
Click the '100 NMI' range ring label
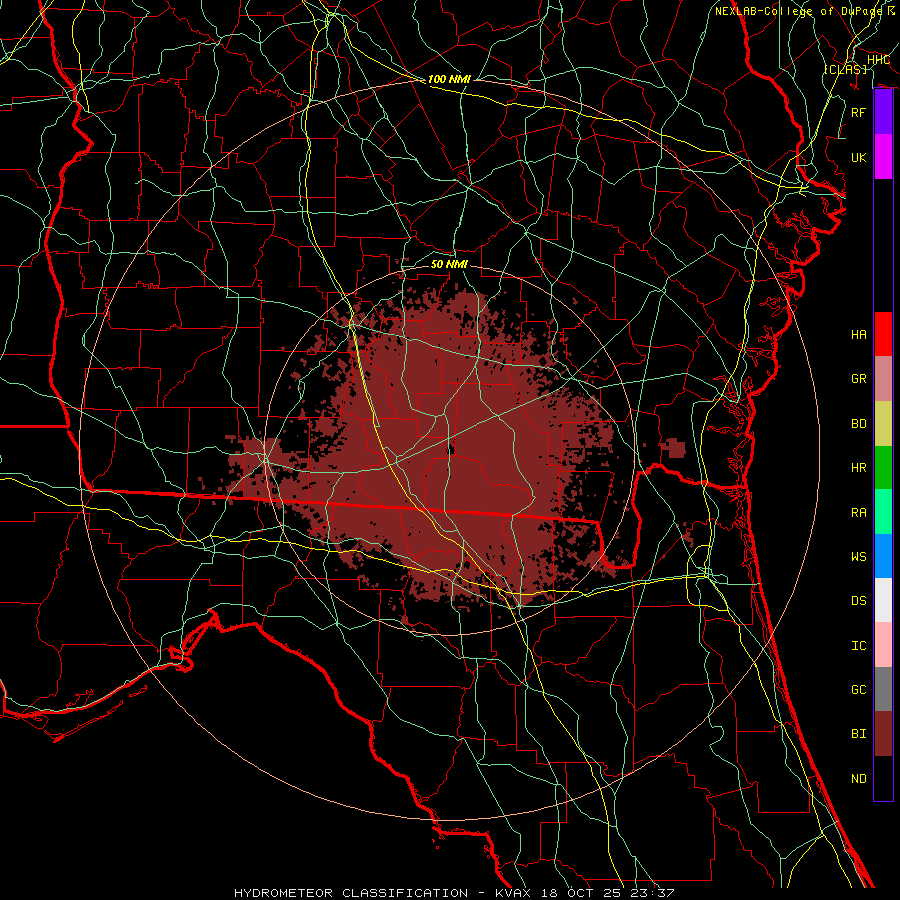tap(449, 79)
